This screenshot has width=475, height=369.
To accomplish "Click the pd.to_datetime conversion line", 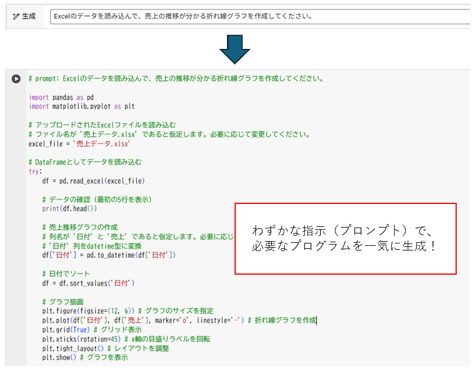I will (109, 255).
